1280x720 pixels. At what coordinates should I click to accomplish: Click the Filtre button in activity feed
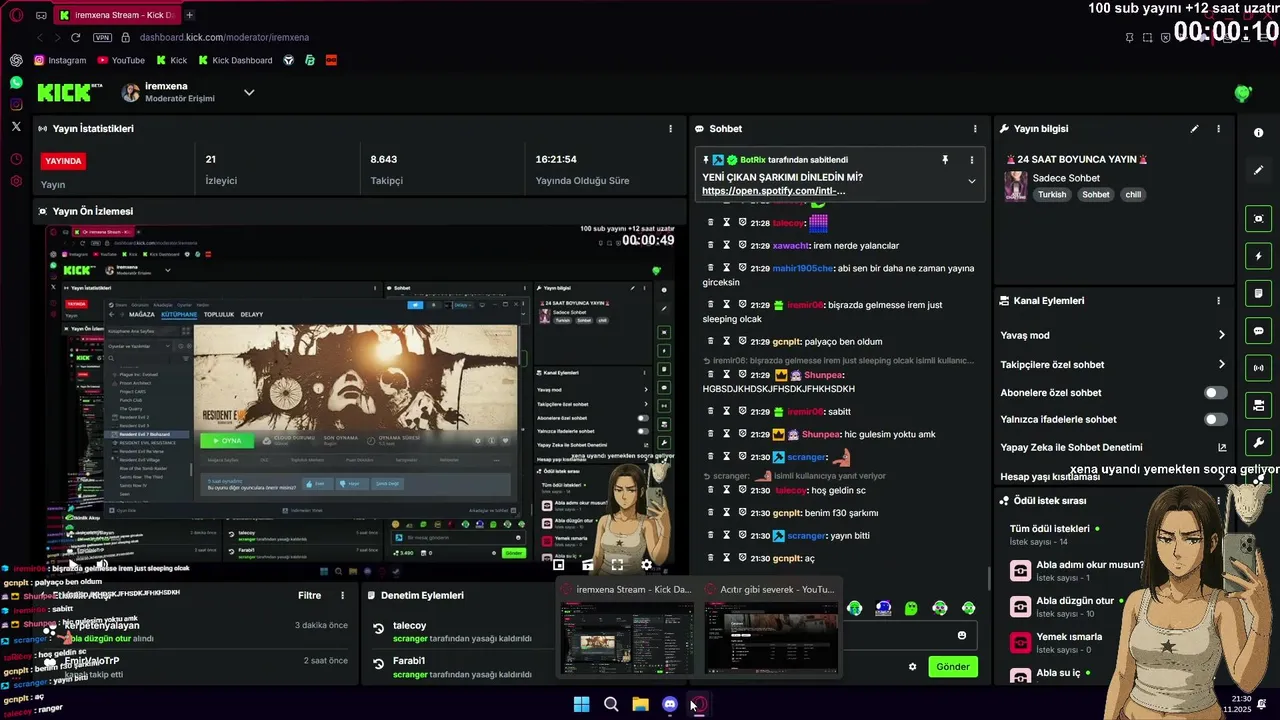tap(309, 596)
